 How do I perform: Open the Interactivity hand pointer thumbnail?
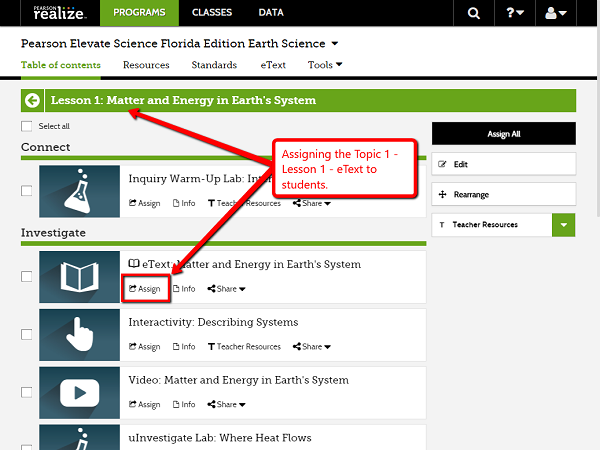pos(79,334)
